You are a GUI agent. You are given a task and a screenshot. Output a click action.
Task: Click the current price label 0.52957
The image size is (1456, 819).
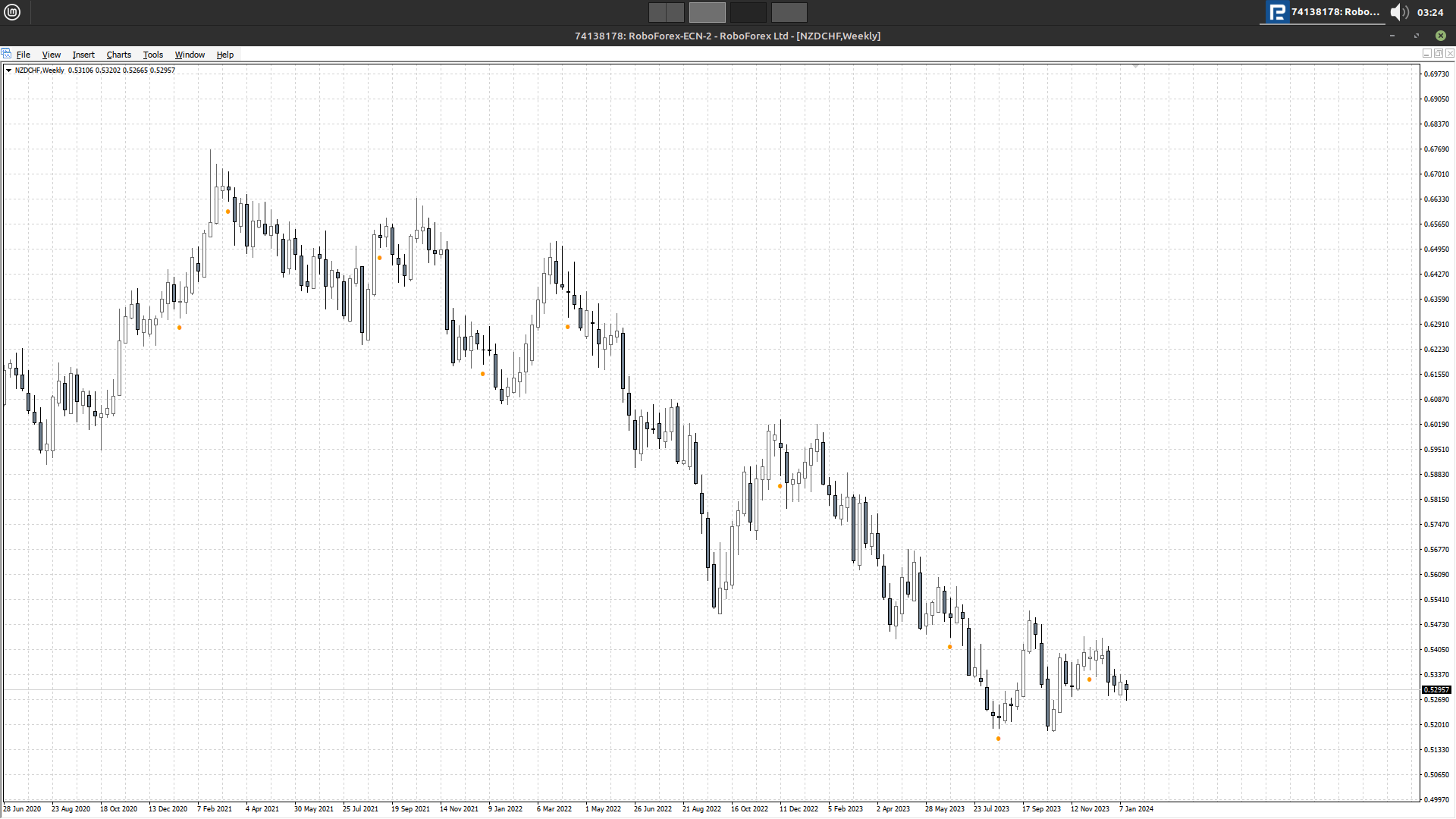(x=1436, y=690)
